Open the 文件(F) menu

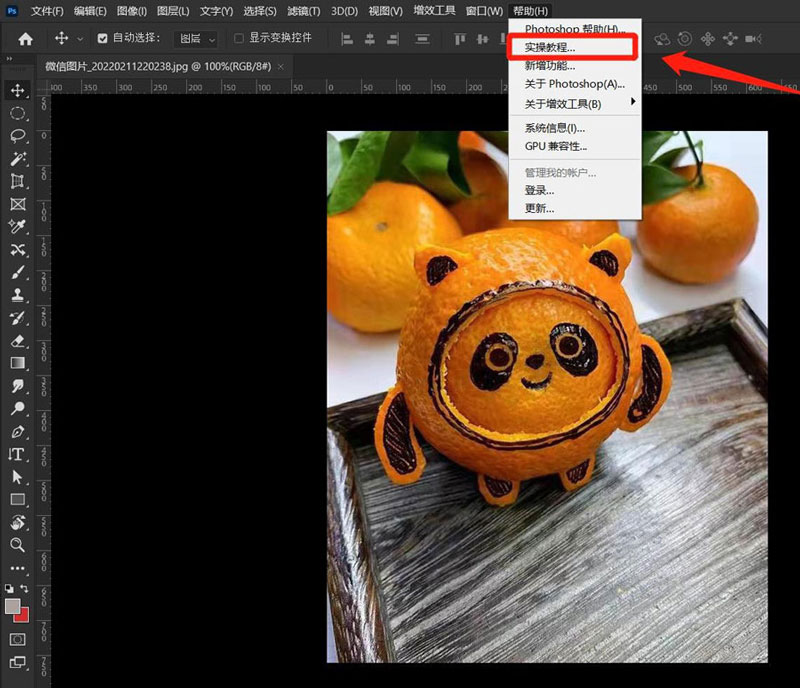[47, 11]
